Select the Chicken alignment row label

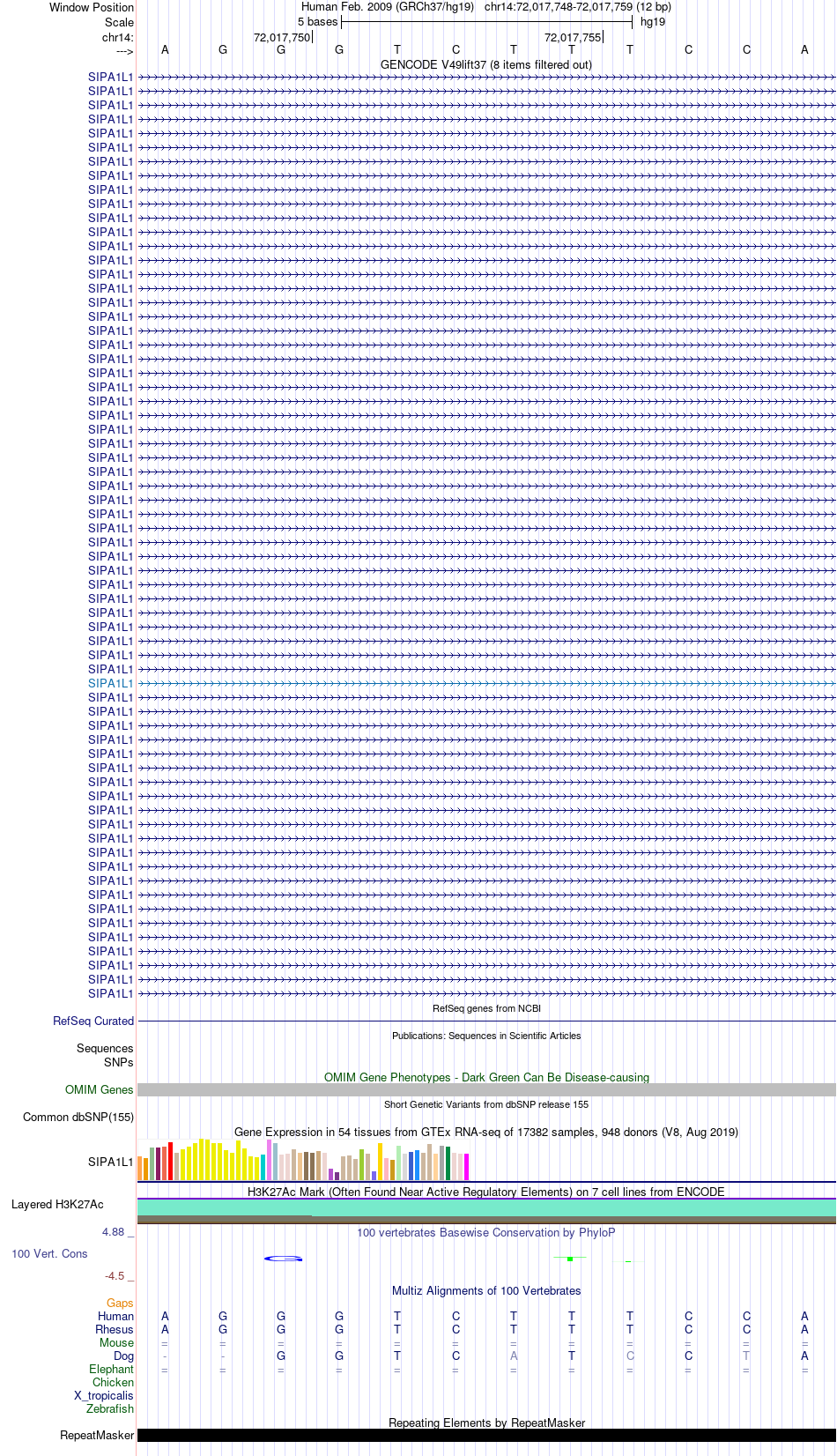click(x=113, y=1382)
